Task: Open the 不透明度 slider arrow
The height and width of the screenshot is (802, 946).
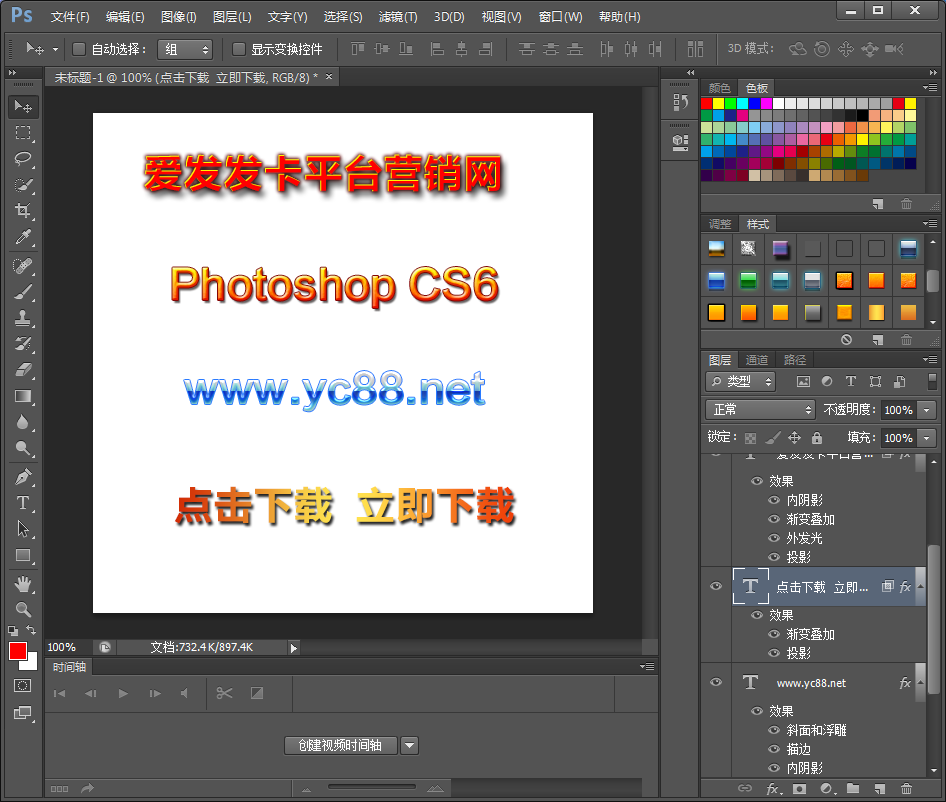Action: tap(927, 410)
